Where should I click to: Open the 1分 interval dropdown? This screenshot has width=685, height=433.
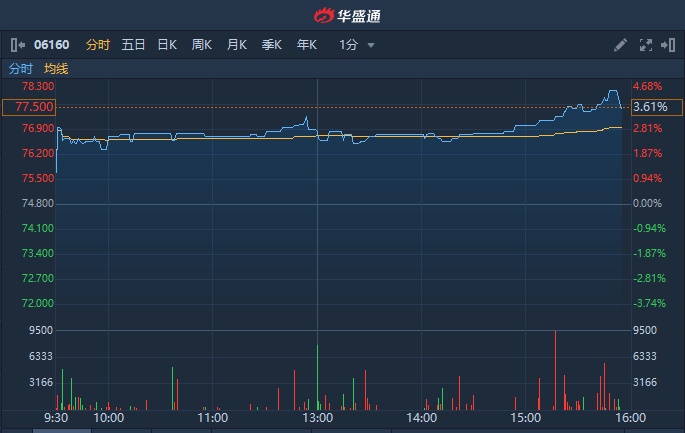pos(348,45)
